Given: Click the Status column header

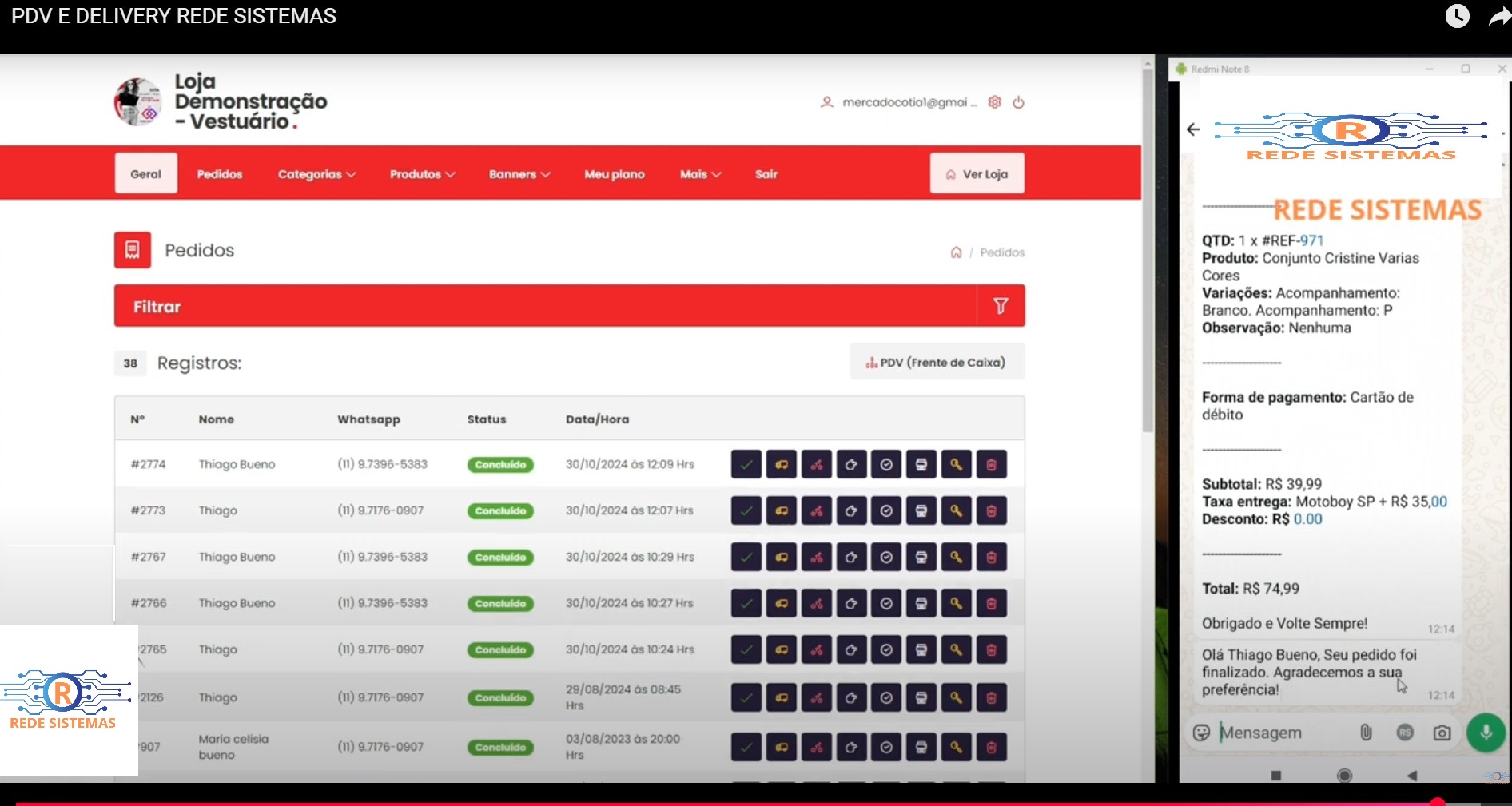Looking at the screenshot, I should coord(487,419).
